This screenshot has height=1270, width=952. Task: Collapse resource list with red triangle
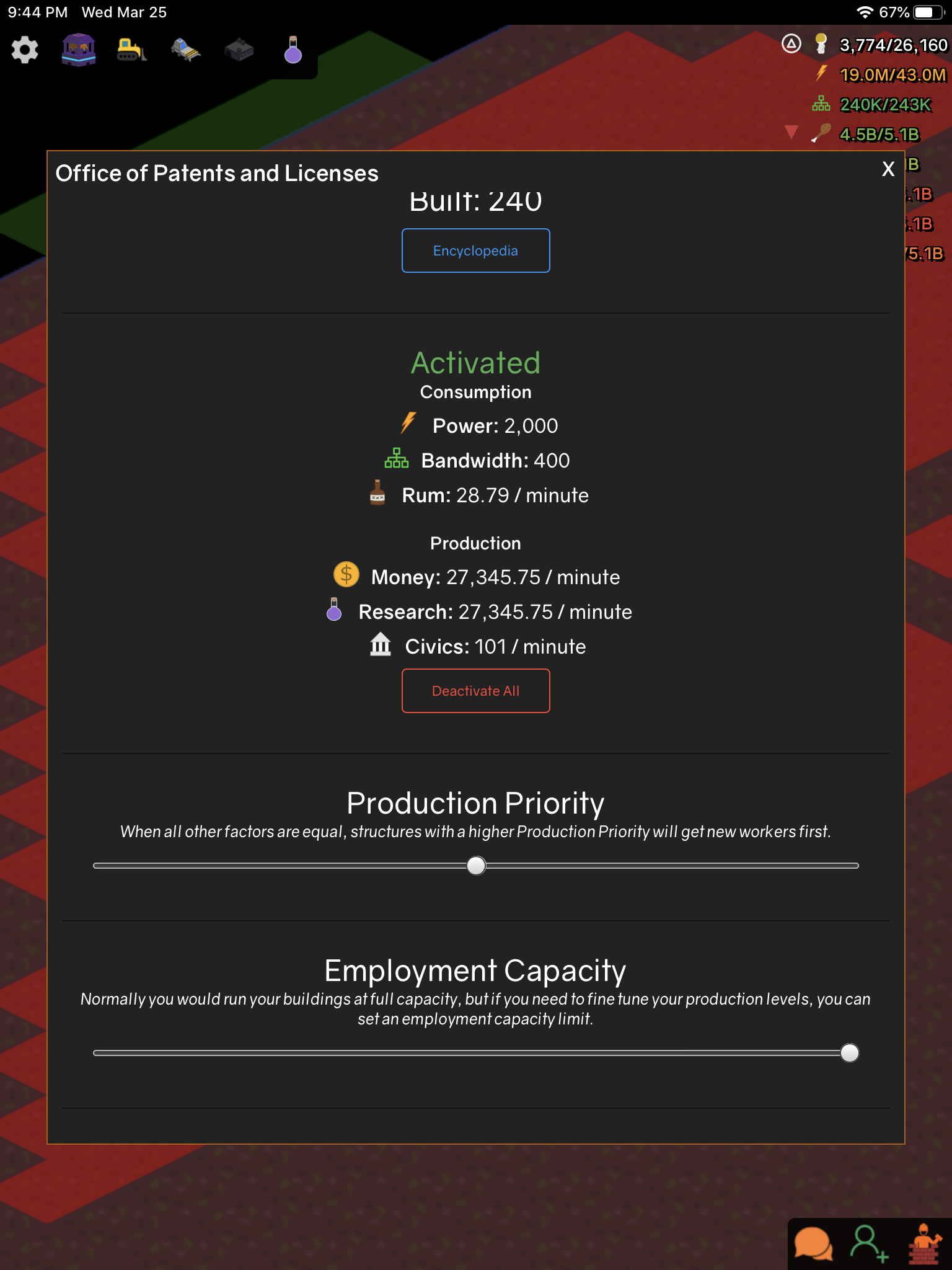[x=791, y=132]
